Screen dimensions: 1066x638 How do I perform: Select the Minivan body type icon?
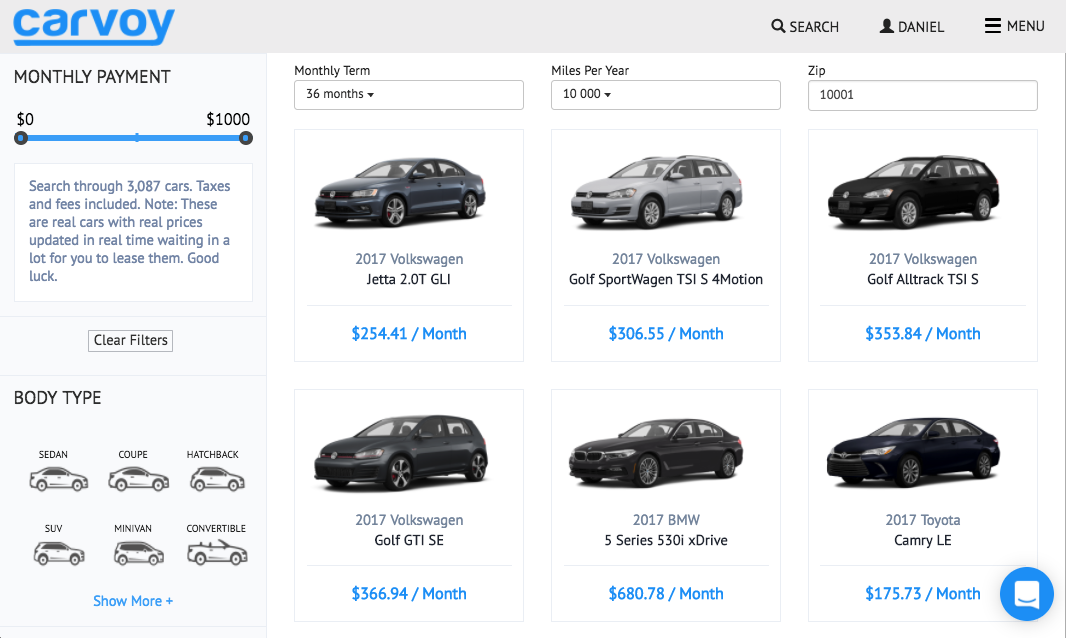point(137,552)
